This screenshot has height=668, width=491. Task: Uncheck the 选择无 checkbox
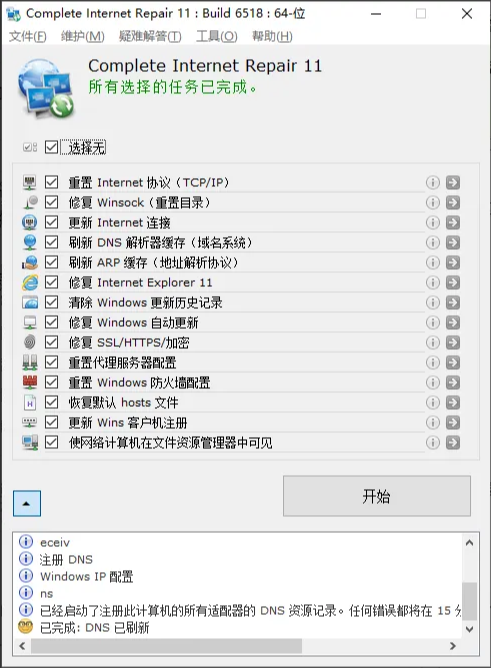pos(52,147)
